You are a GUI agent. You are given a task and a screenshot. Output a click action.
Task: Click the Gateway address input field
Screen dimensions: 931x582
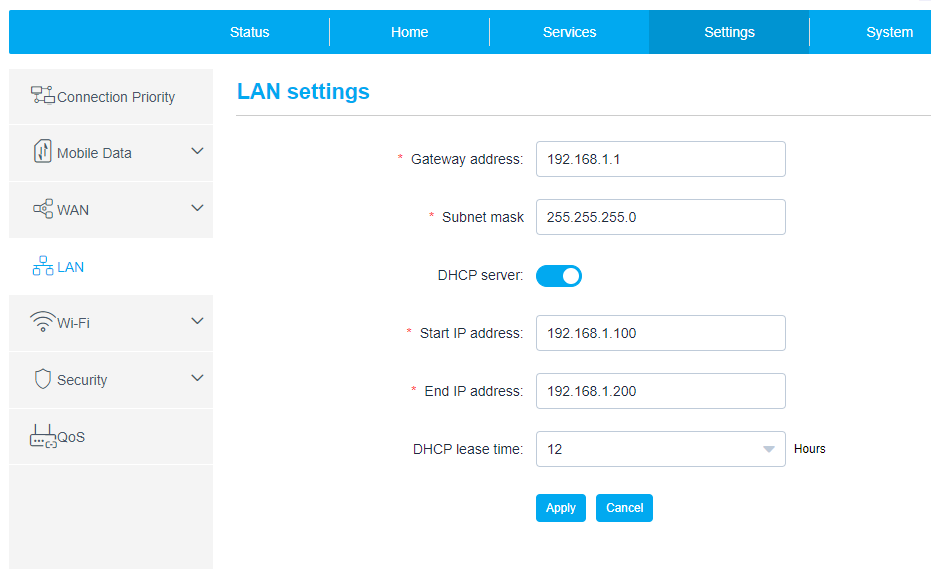[x=660, y=159]
